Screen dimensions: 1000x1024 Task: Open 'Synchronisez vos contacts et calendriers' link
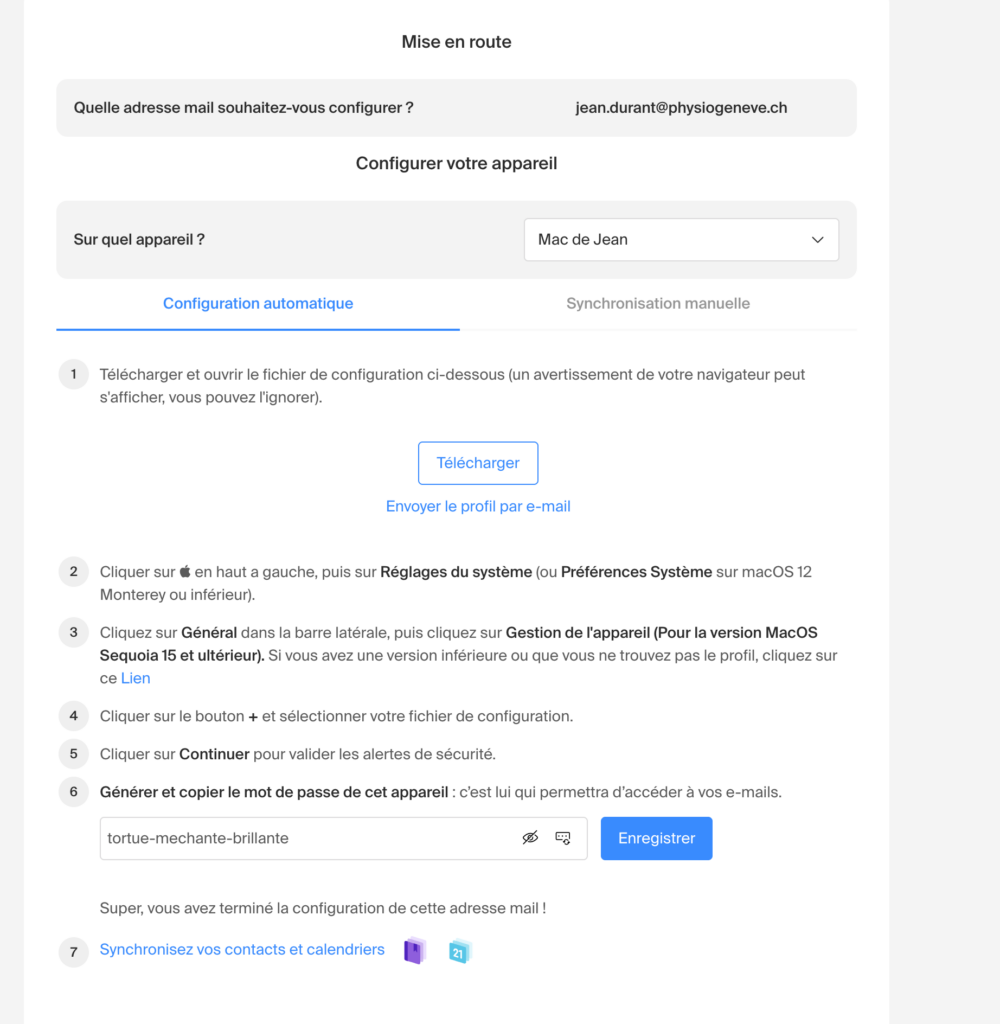click(242, 950)
